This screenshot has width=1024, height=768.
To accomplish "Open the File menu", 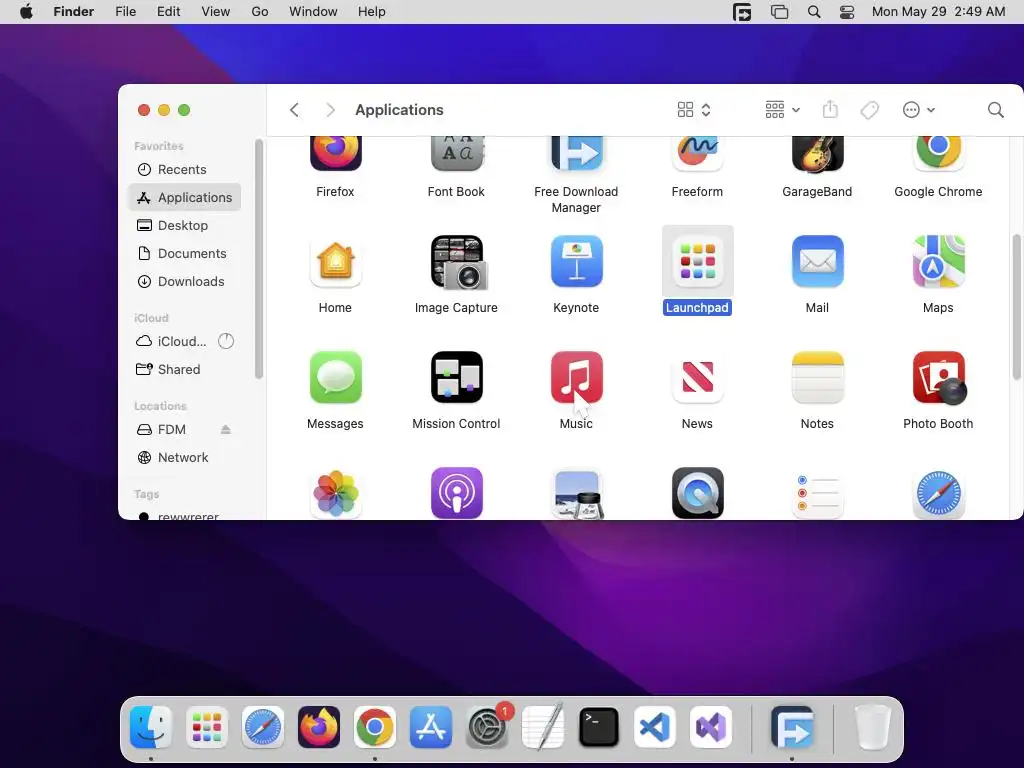I will click(125, 12).
